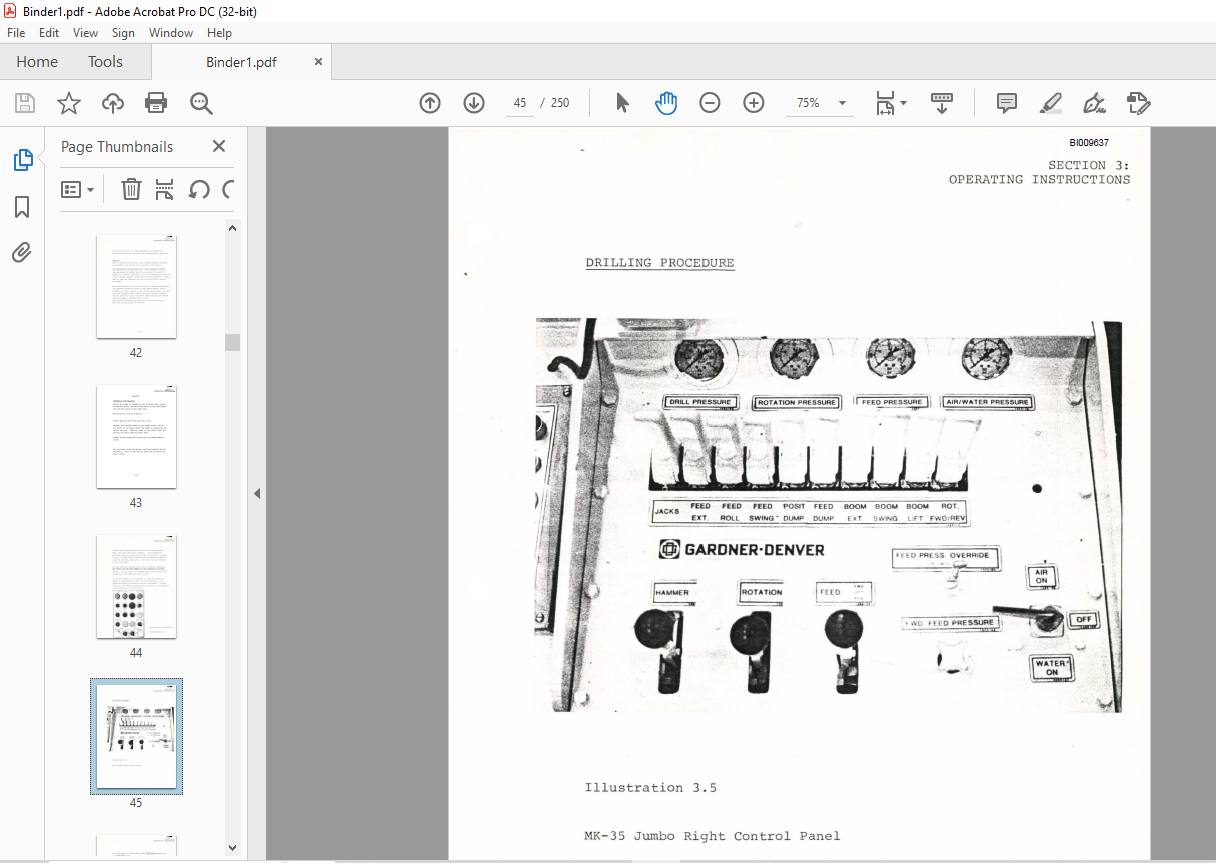Select the page 42 thumbnail
The image size is (1216, 863).
click(x=136, y=287)
